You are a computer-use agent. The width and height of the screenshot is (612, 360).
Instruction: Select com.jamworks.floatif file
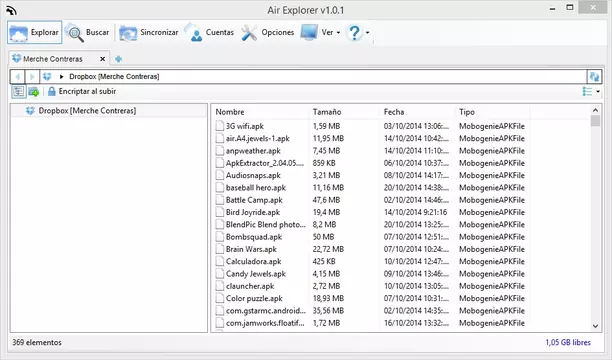[x=265, y=323]
